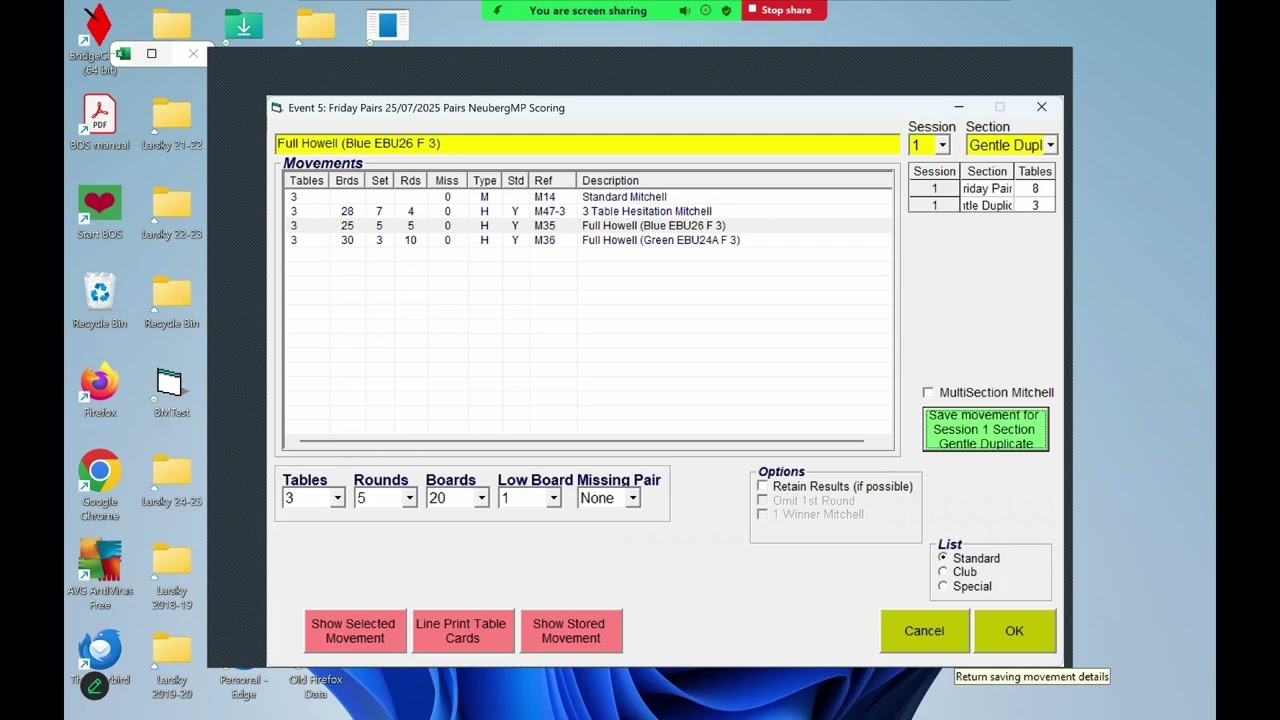Click the Show Selected Movement button

[x=354, y=631]
